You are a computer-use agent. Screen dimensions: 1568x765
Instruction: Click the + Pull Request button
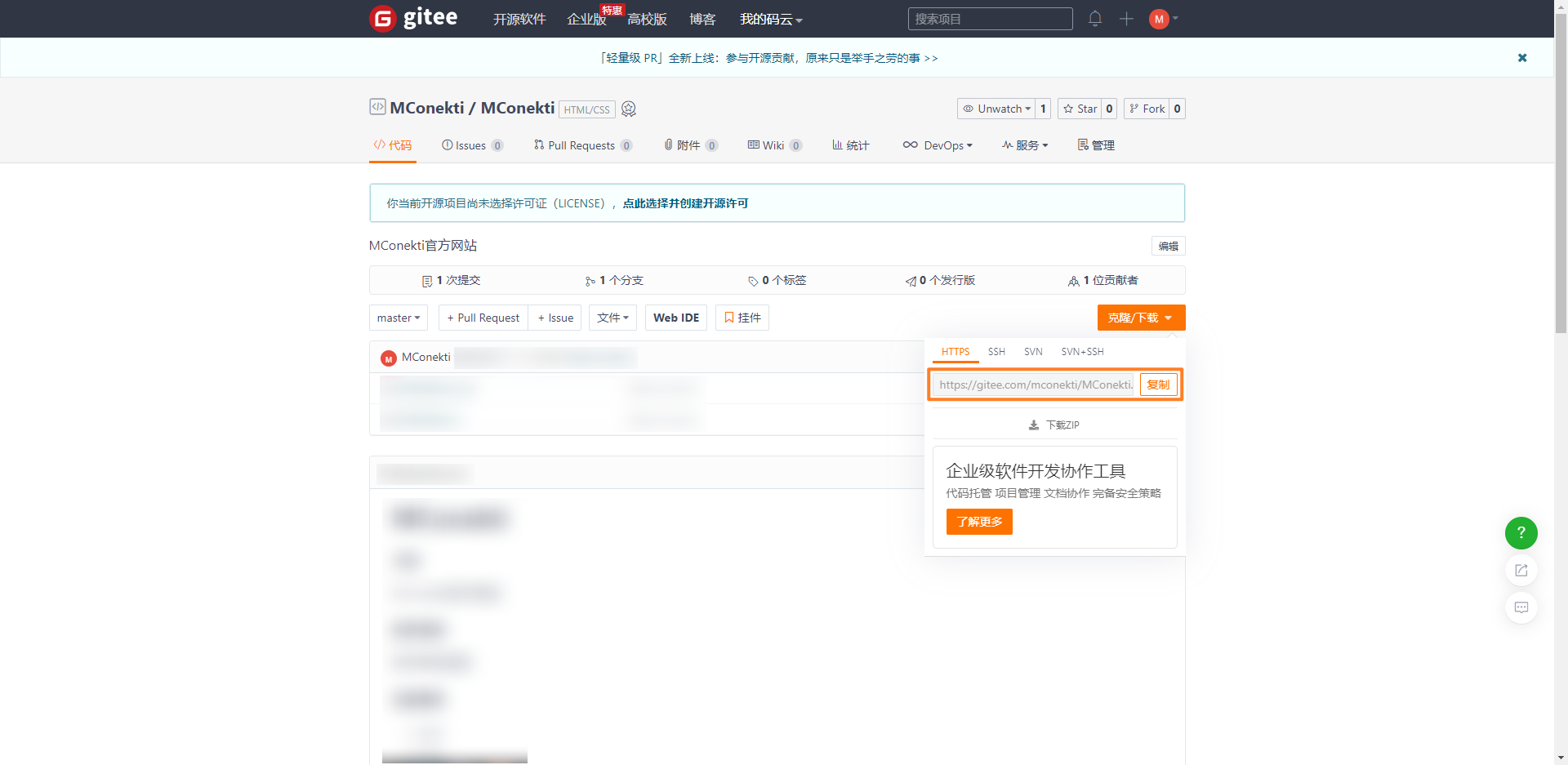click(483, 318)
